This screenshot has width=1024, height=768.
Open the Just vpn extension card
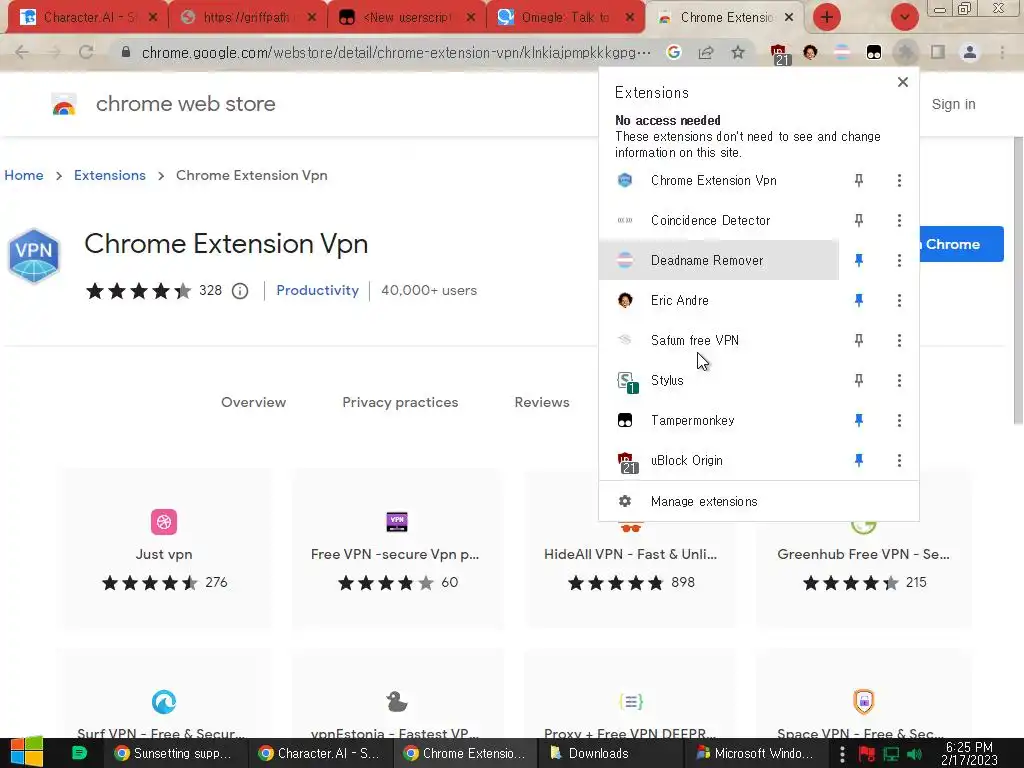(x=164, y=548)
